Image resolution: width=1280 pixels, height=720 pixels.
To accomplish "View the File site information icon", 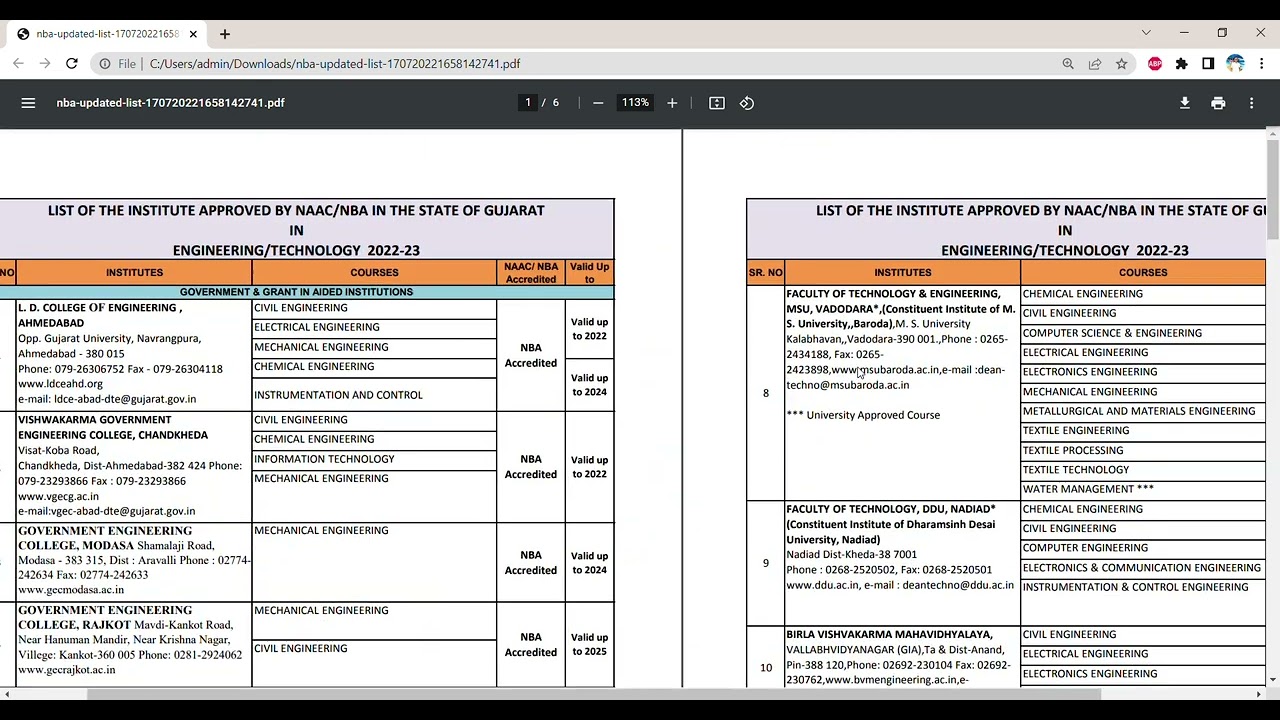I will point(105,64).
